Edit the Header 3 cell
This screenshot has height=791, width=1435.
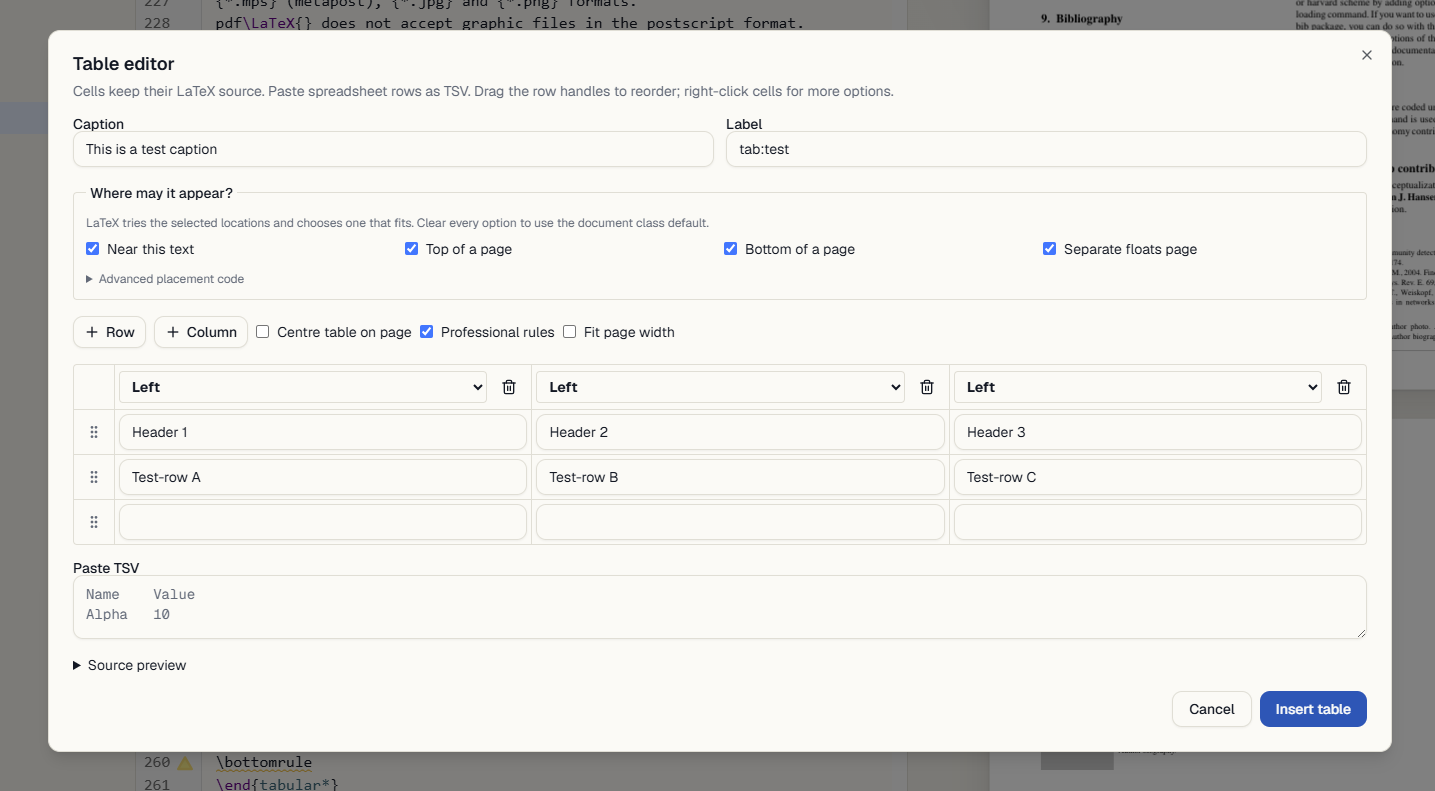click(1158, 432)
